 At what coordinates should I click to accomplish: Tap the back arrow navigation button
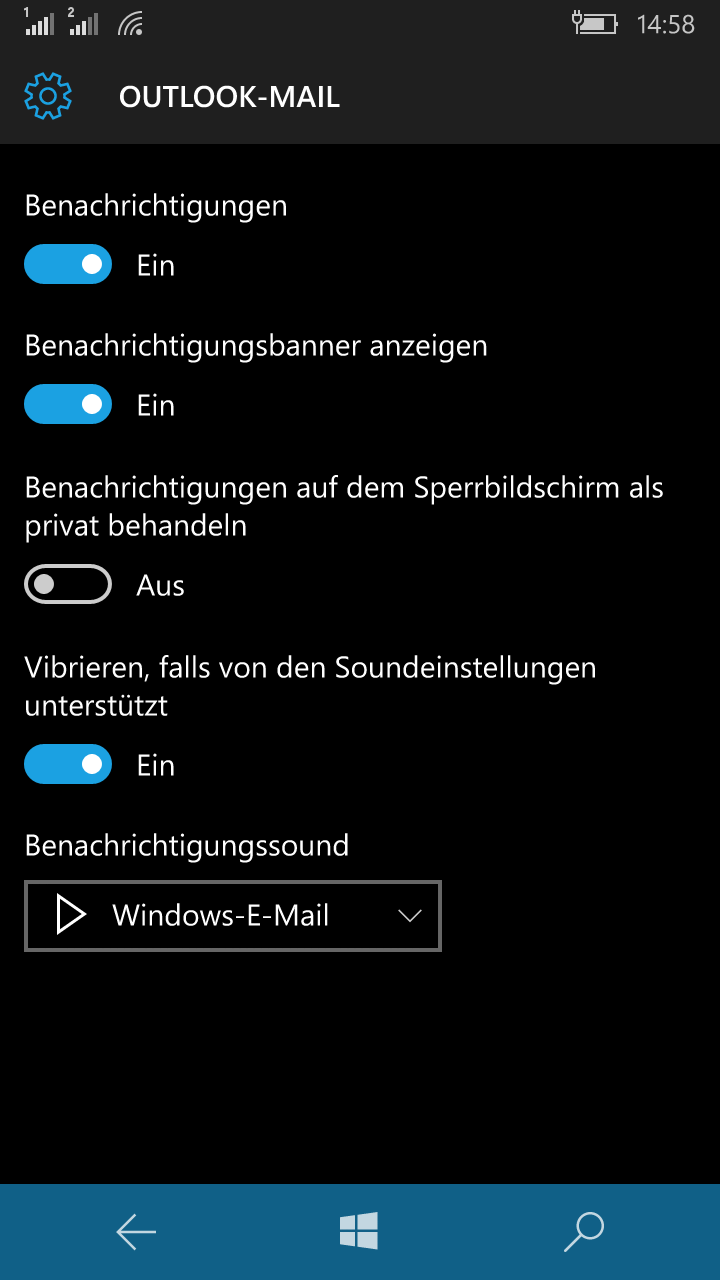pyautogui.click(x=136, y=1232)
